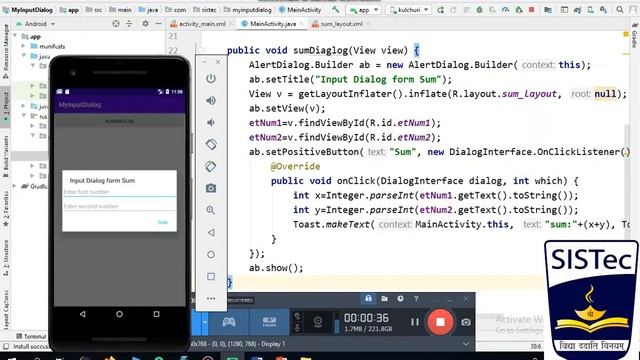640x360 pixels.
Task: Open the SDK Manager icon
Action: (x=604, y=9)
